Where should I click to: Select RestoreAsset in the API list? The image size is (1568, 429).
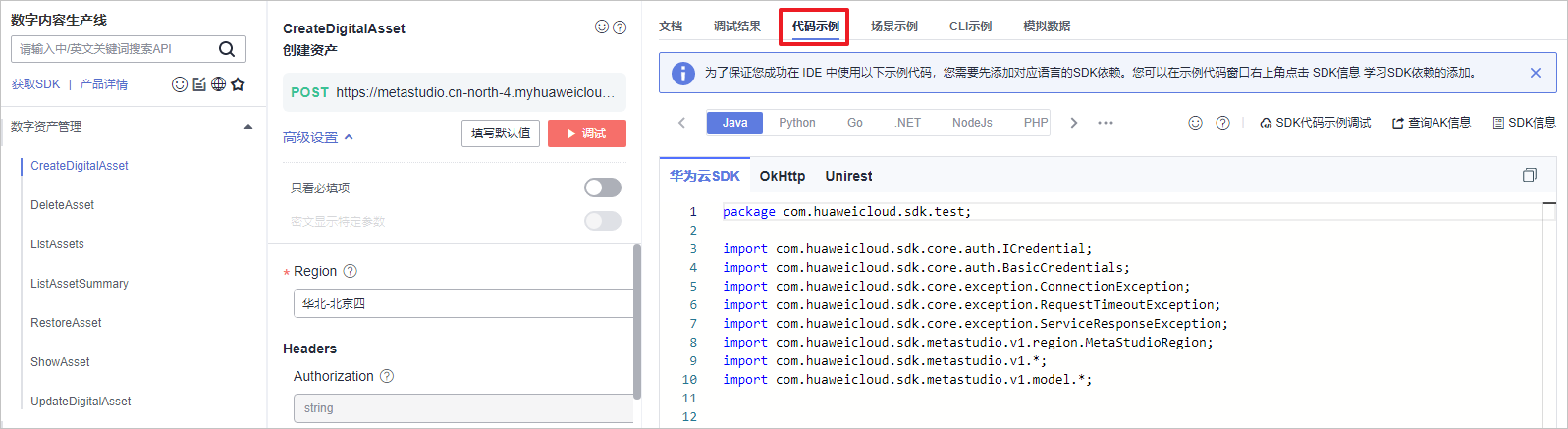pyautogui.click(x=66, y=323)
